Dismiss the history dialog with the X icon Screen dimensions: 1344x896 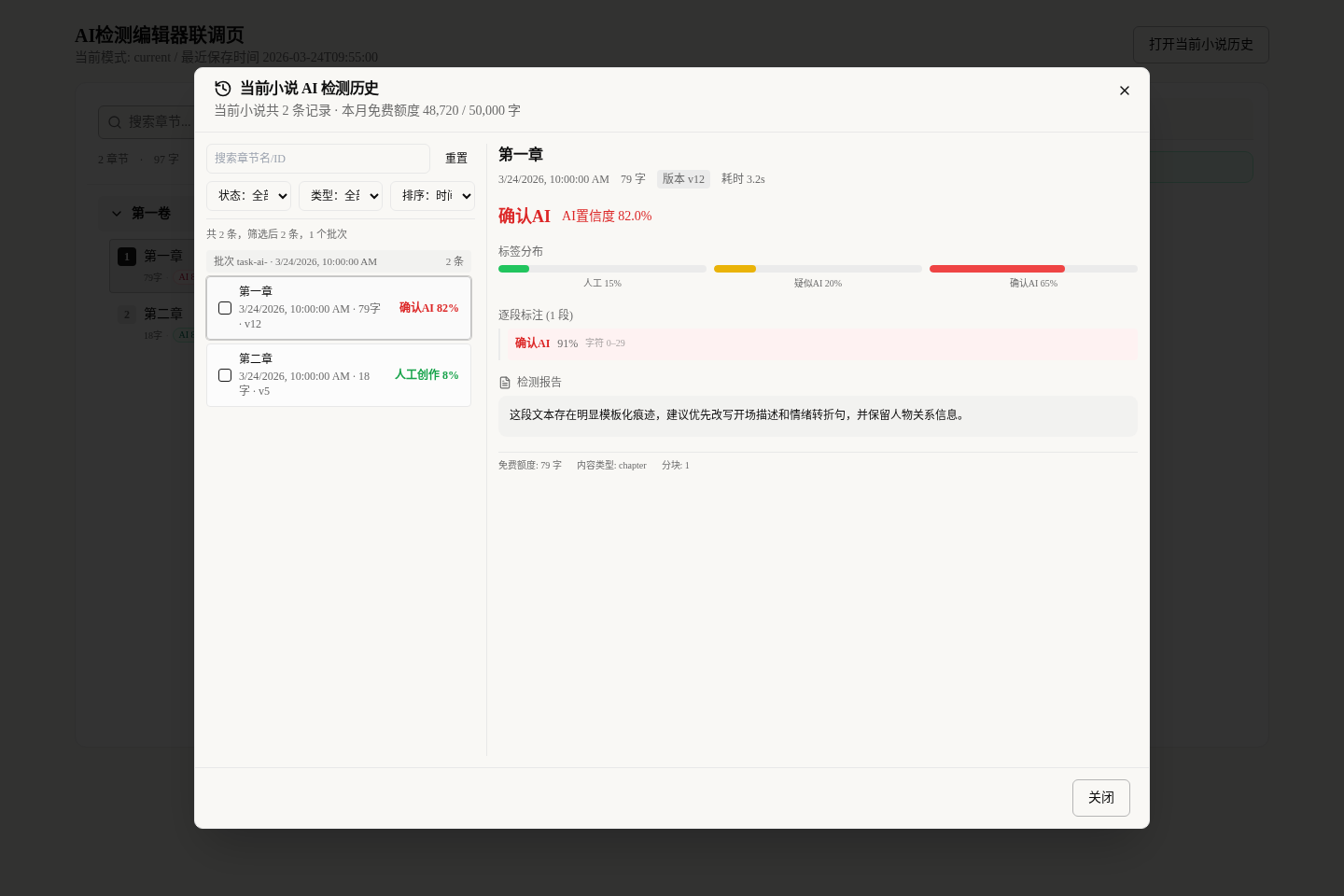pyautogui.click(x=1125, y=91)
